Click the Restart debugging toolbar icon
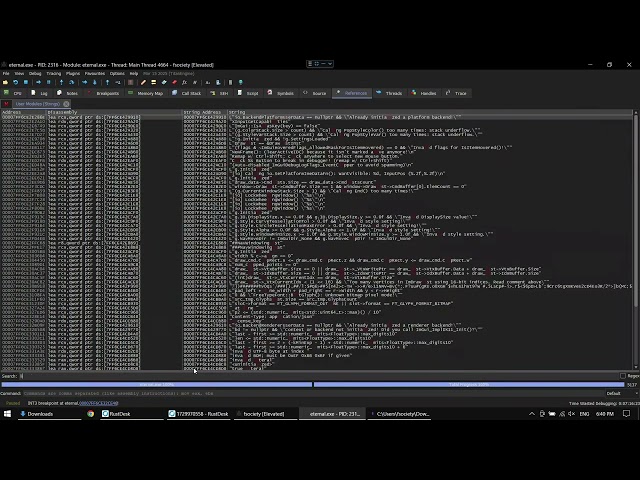 16,82
